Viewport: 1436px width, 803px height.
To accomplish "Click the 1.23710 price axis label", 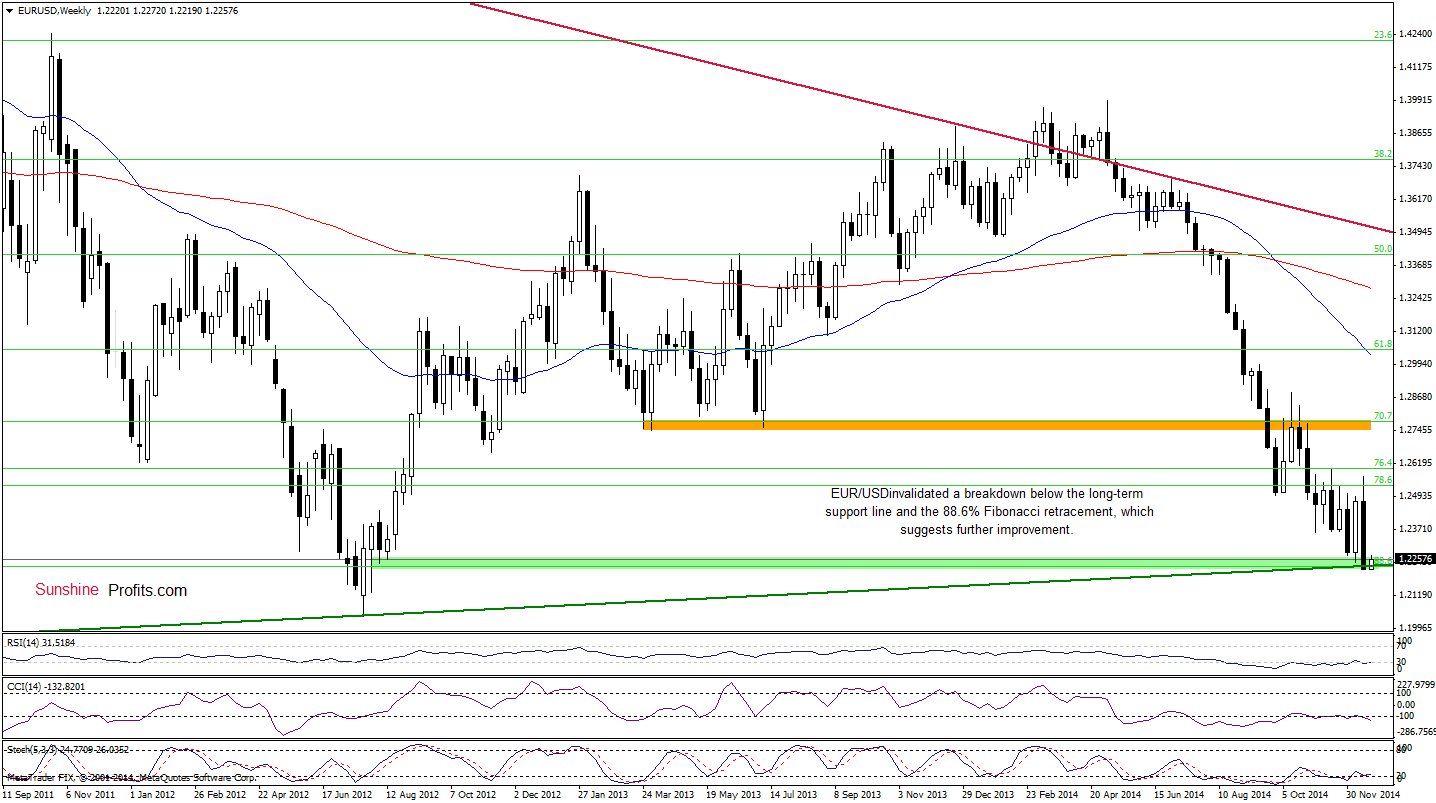I will pyautogui.click(x=1415, y=529).
